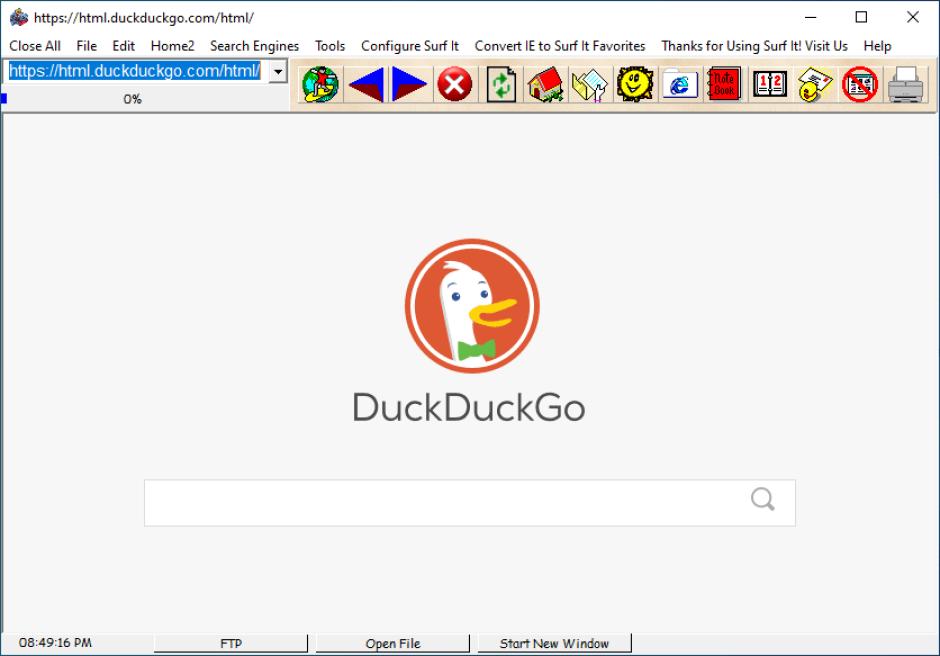Select the URL address bar text field

coord(135,71)
